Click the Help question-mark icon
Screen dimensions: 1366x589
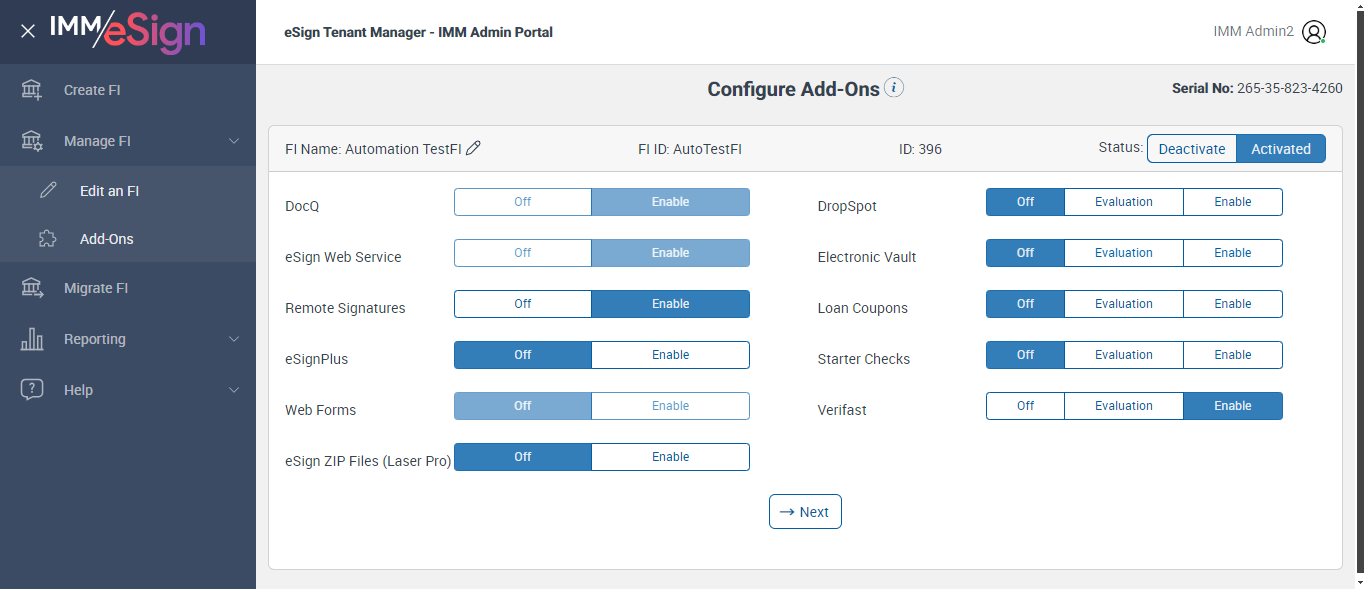pos(32,390)
